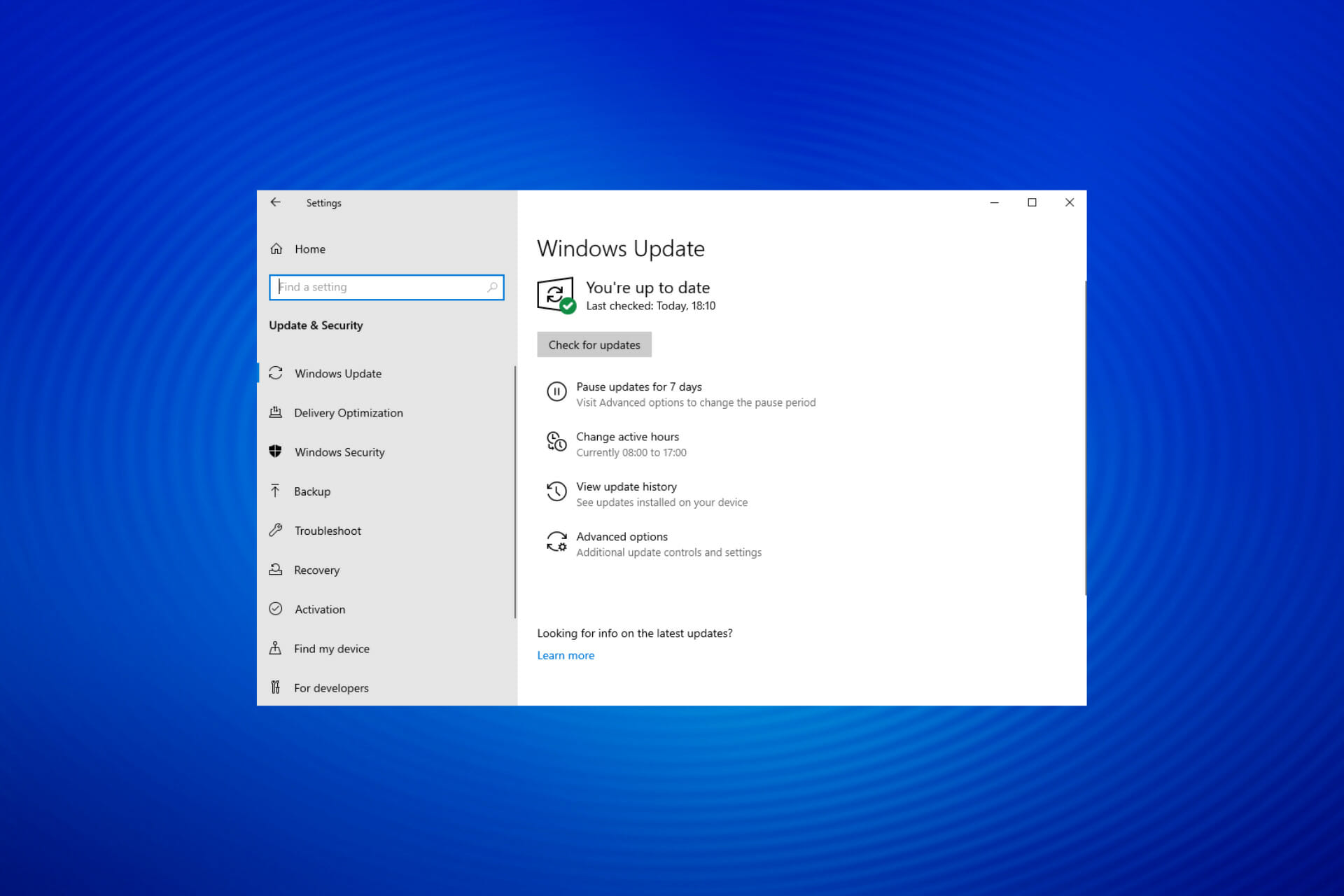This screenshot has height=896, width=1344.
Task: Click the Find a setting search field
Action: tap(386, 287)
